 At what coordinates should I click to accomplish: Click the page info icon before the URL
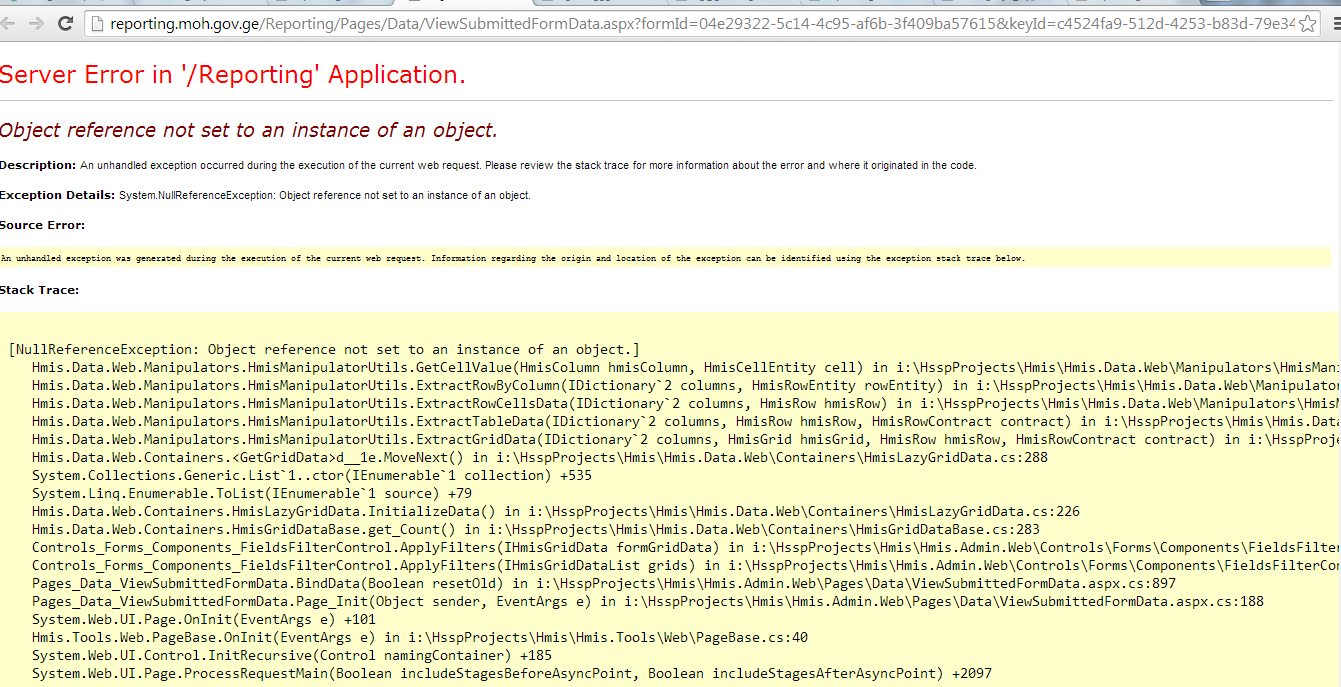98,24
